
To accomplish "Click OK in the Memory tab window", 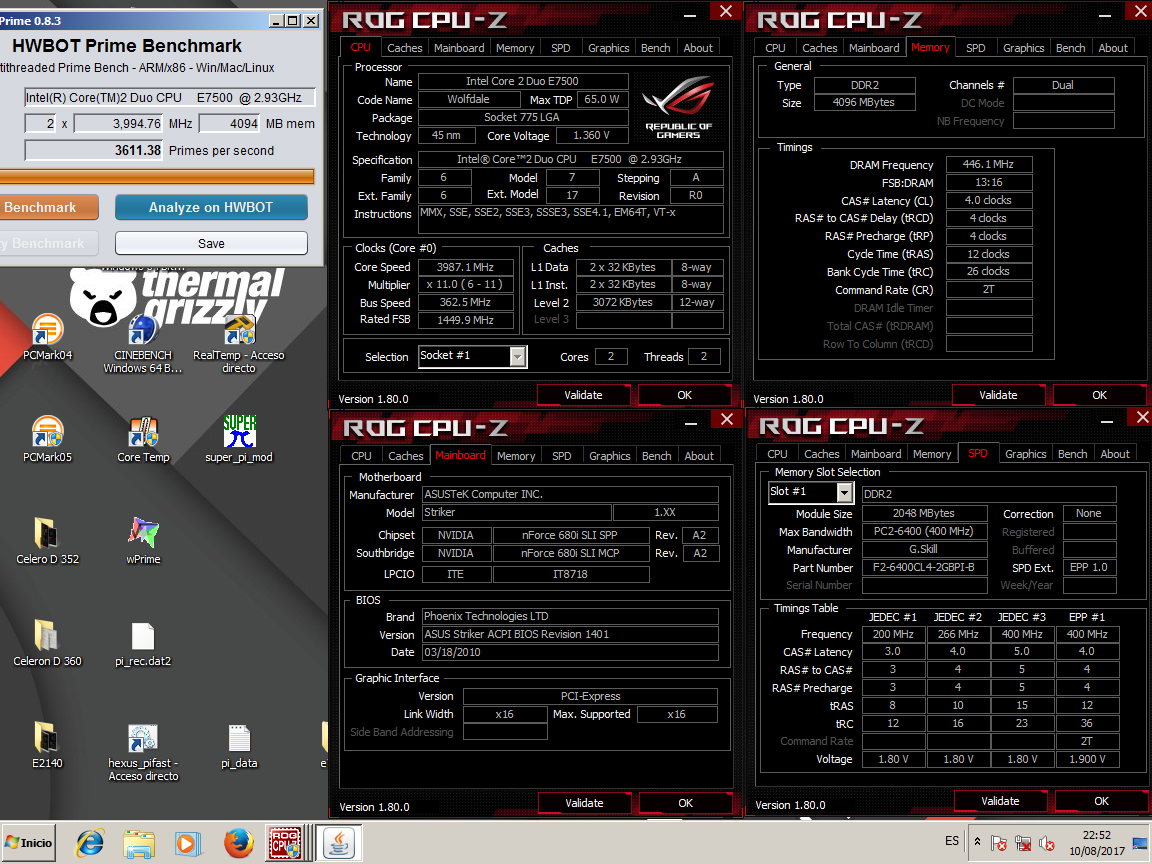I will [1099, 395].
